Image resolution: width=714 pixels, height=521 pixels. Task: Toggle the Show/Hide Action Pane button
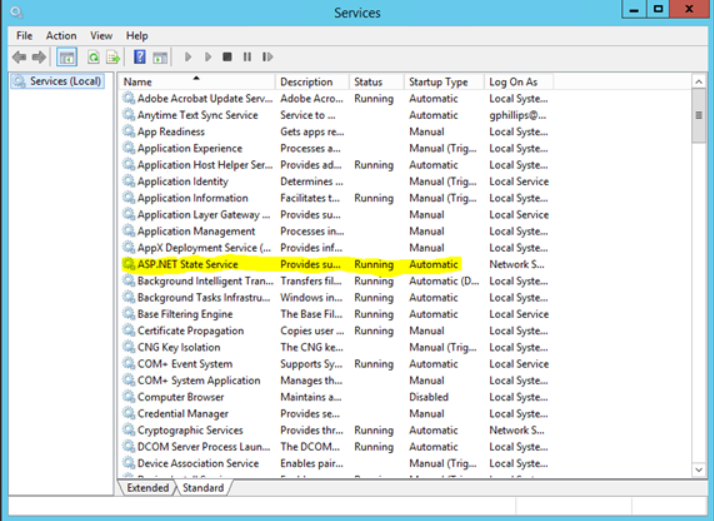pos(160,57)
